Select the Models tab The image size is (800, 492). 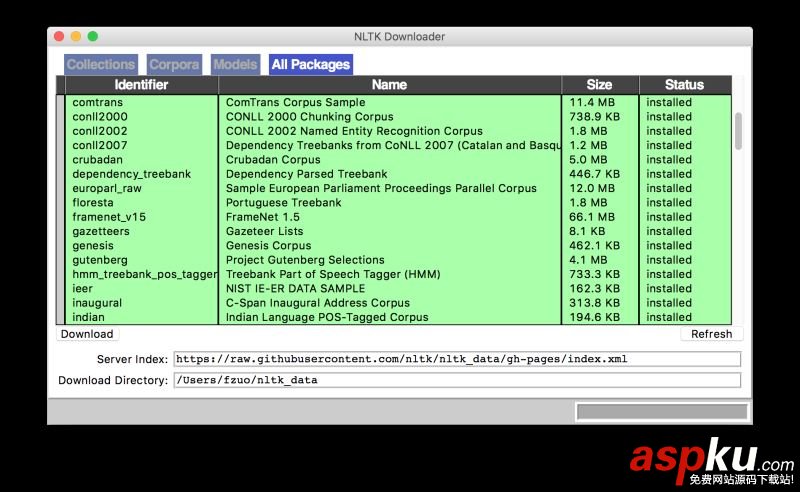click(235, 64)
